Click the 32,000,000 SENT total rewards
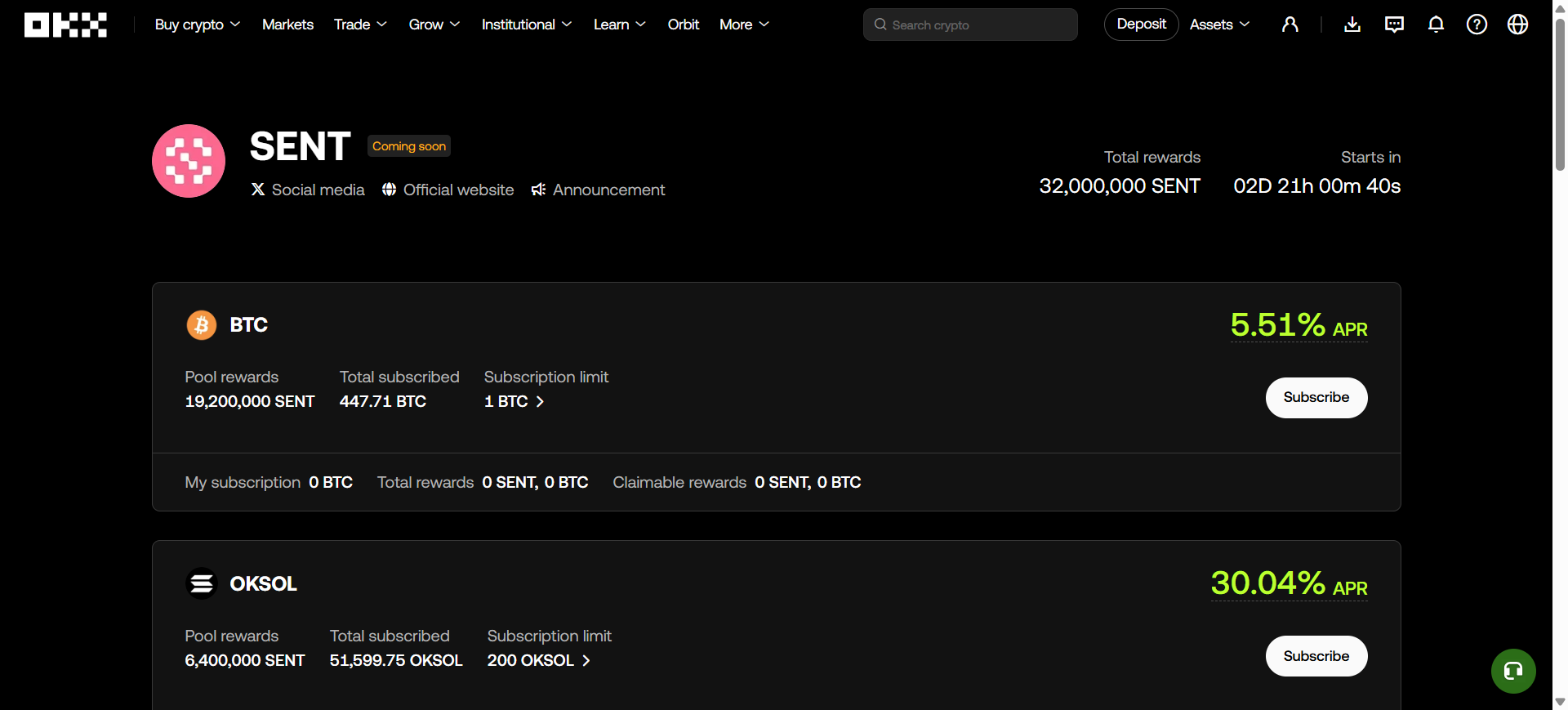The width and height of the screenshot is (1568, 710). [x=1120, y=186]
